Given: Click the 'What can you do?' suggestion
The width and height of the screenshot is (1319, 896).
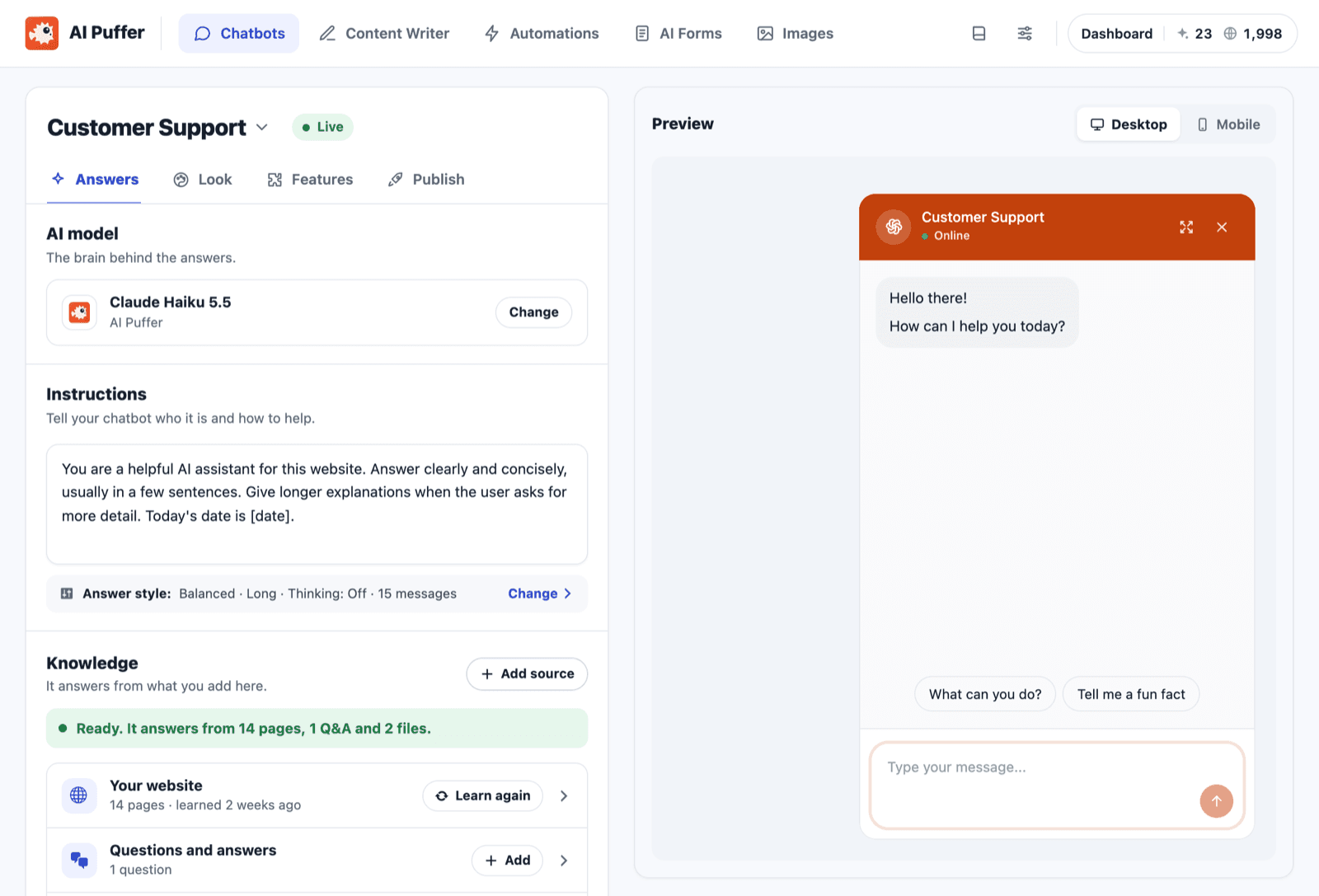Looking at the screenshot, I should coord(985,694).
